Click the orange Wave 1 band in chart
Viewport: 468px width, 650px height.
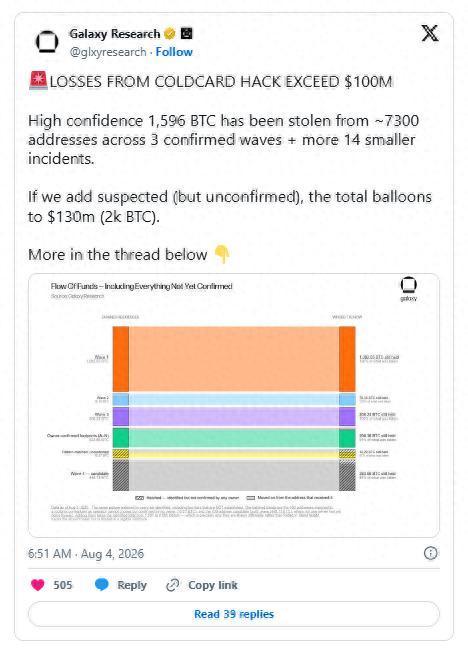(x=234, y=359)
